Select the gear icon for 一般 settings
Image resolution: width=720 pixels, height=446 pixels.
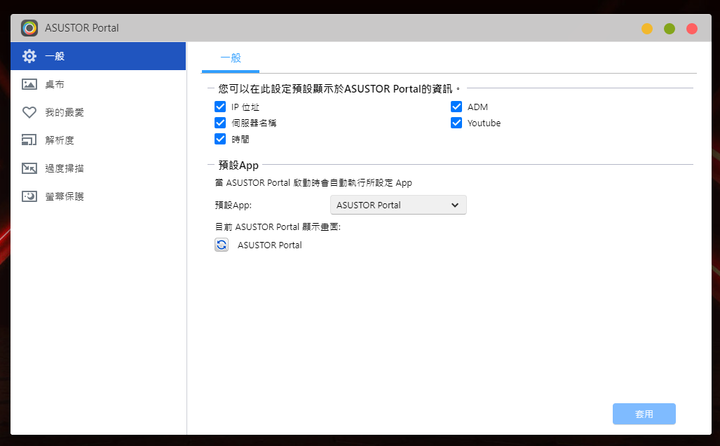pyautogui.click(x=29, y=56)
